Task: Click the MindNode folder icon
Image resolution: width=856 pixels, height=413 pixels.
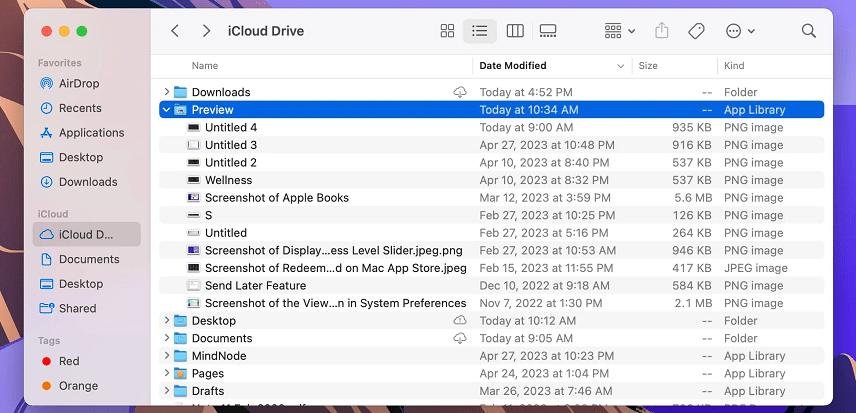Action: (x=180, y=356)
